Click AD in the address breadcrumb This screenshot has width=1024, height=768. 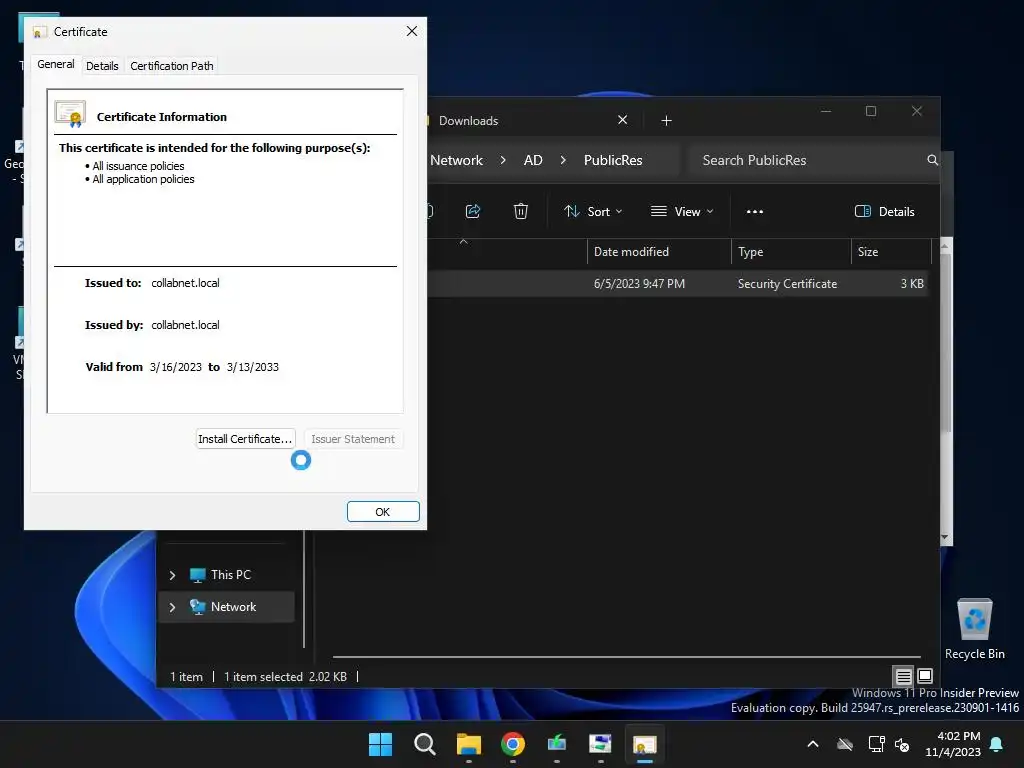tap(533, 160)
